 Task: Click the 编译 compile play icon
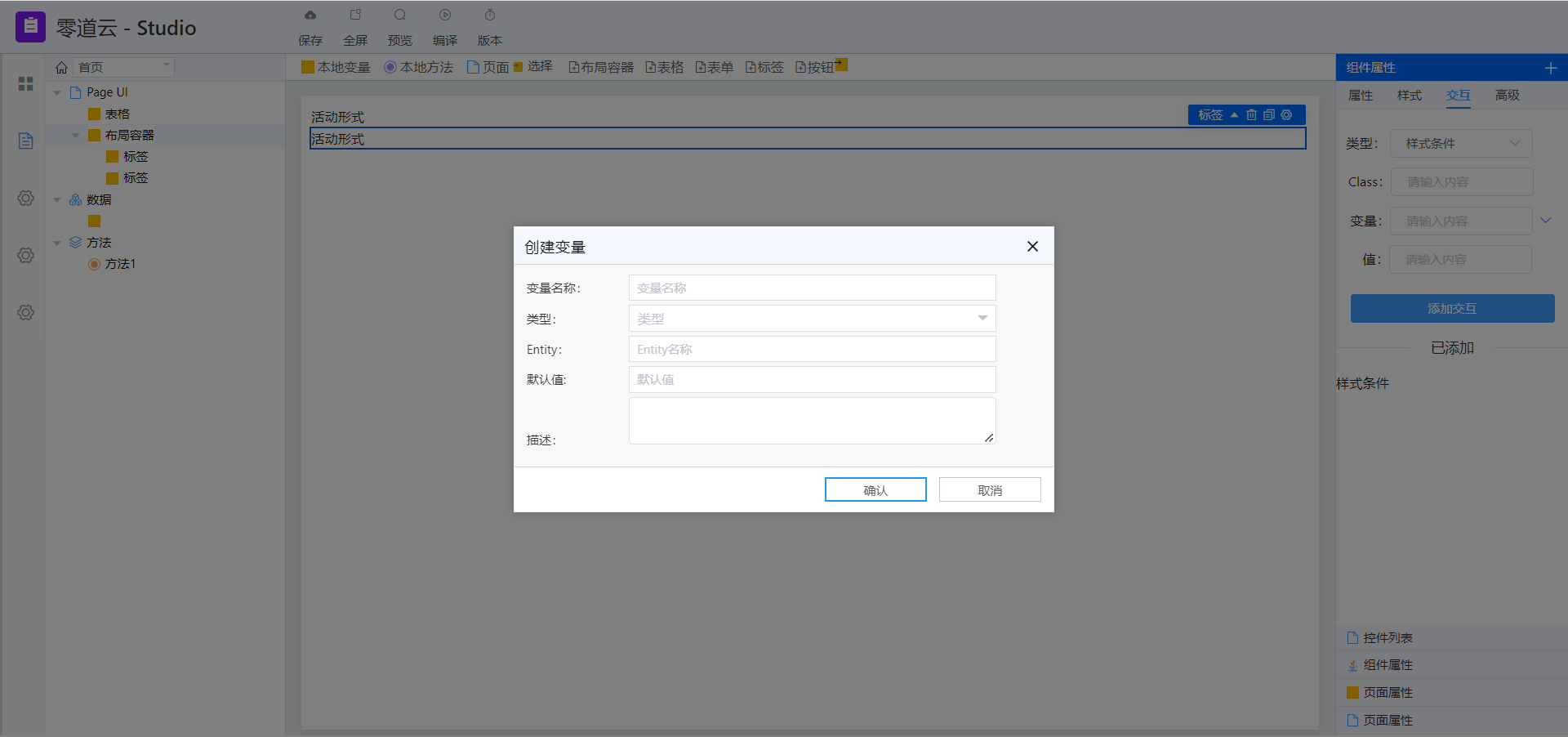point(445,15)
